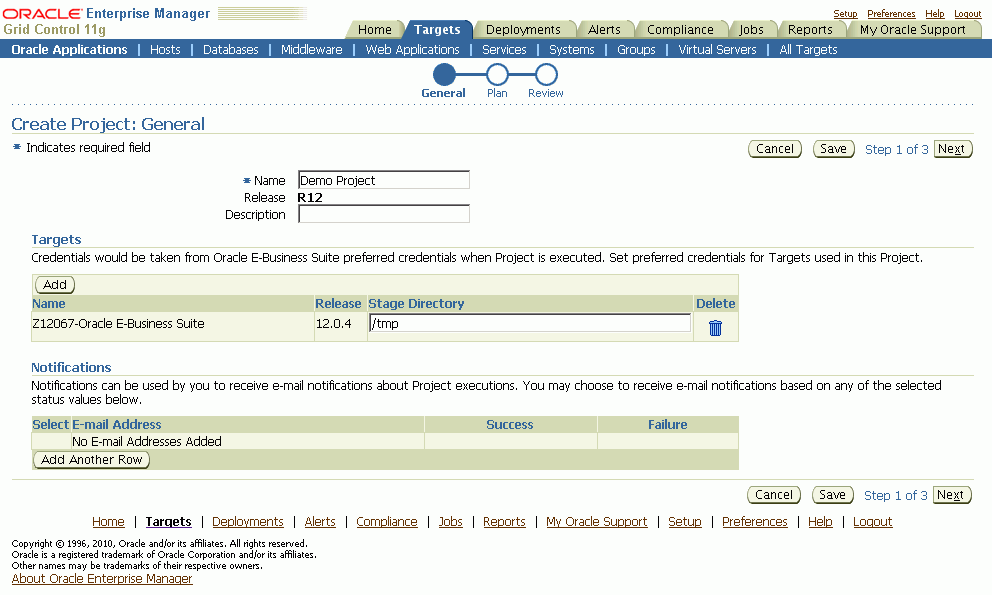Focus the Stage Directory field with /tmp
Screen dimensions: 992x595
point(530,323)
